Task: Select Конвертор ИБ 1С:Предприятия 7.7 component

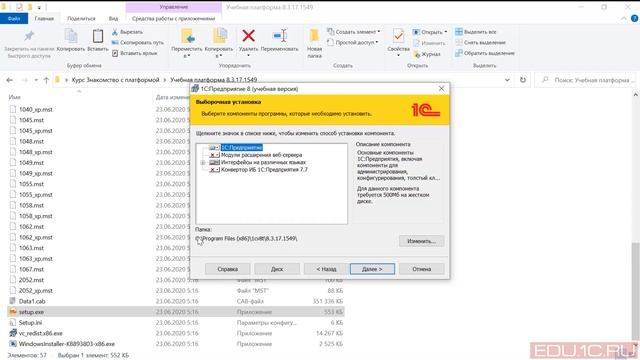Action: click(264, 169)
